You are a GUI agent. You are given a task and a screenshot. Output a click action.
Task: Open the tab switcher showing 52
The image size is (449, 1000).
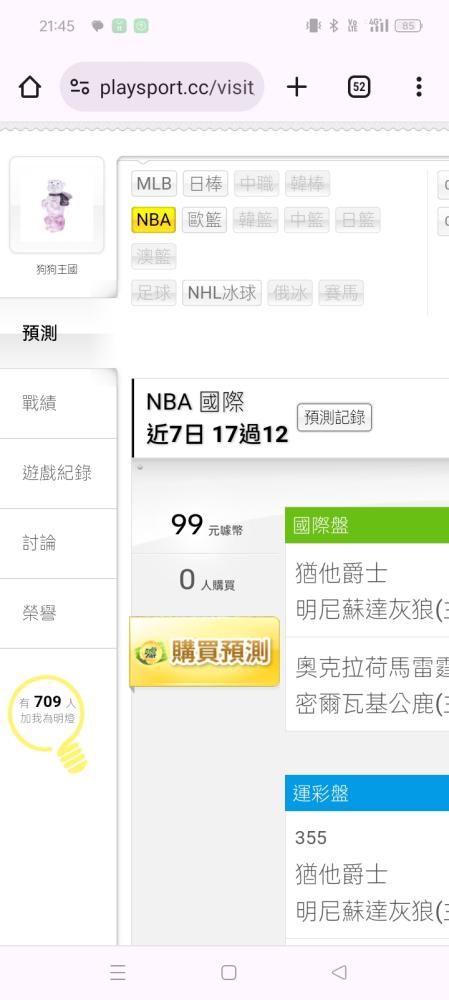(359, 87)
